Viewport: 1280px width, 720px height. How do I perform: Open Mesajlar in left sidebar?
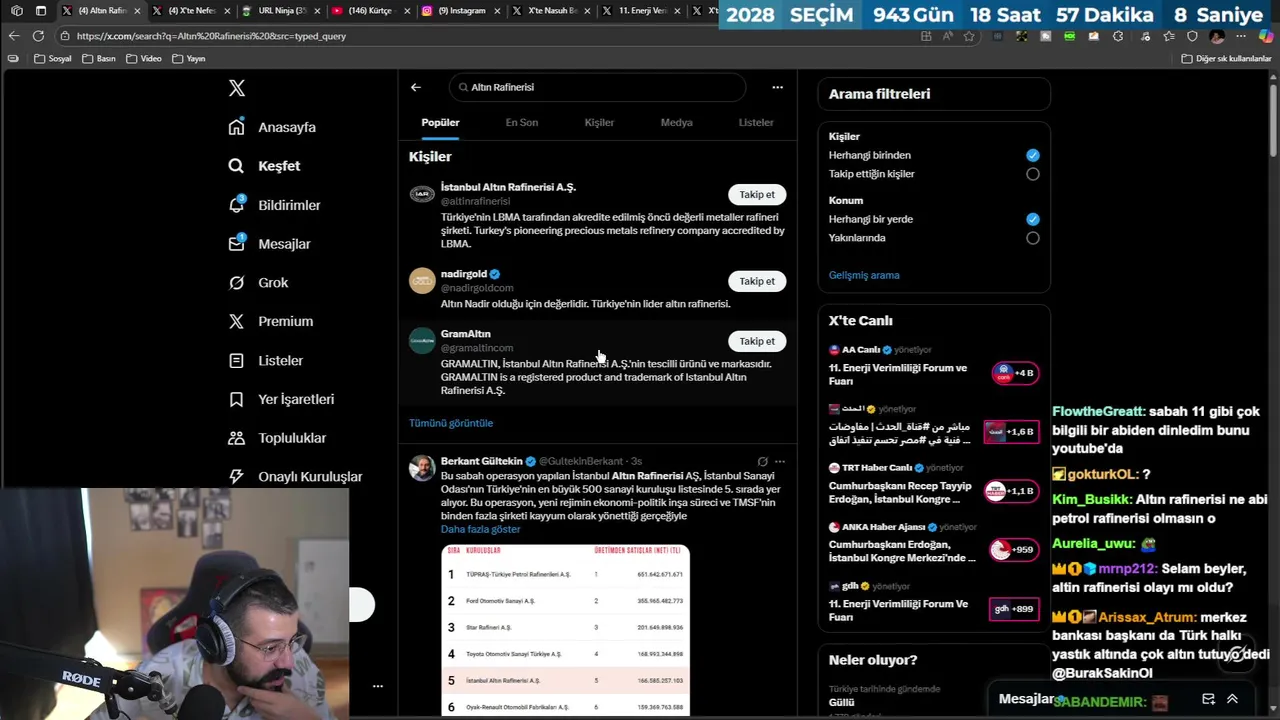pos(269,244)
